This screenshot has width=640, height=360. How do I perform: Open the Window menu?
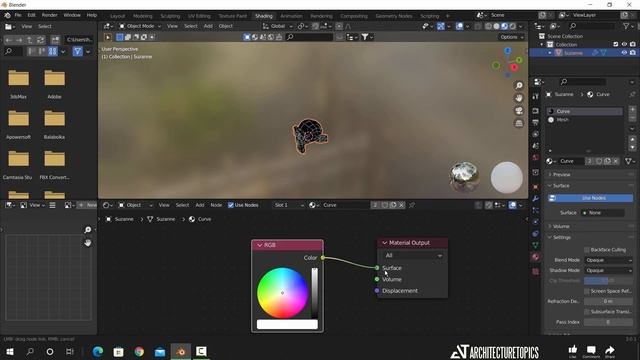[x=72, y=15]
